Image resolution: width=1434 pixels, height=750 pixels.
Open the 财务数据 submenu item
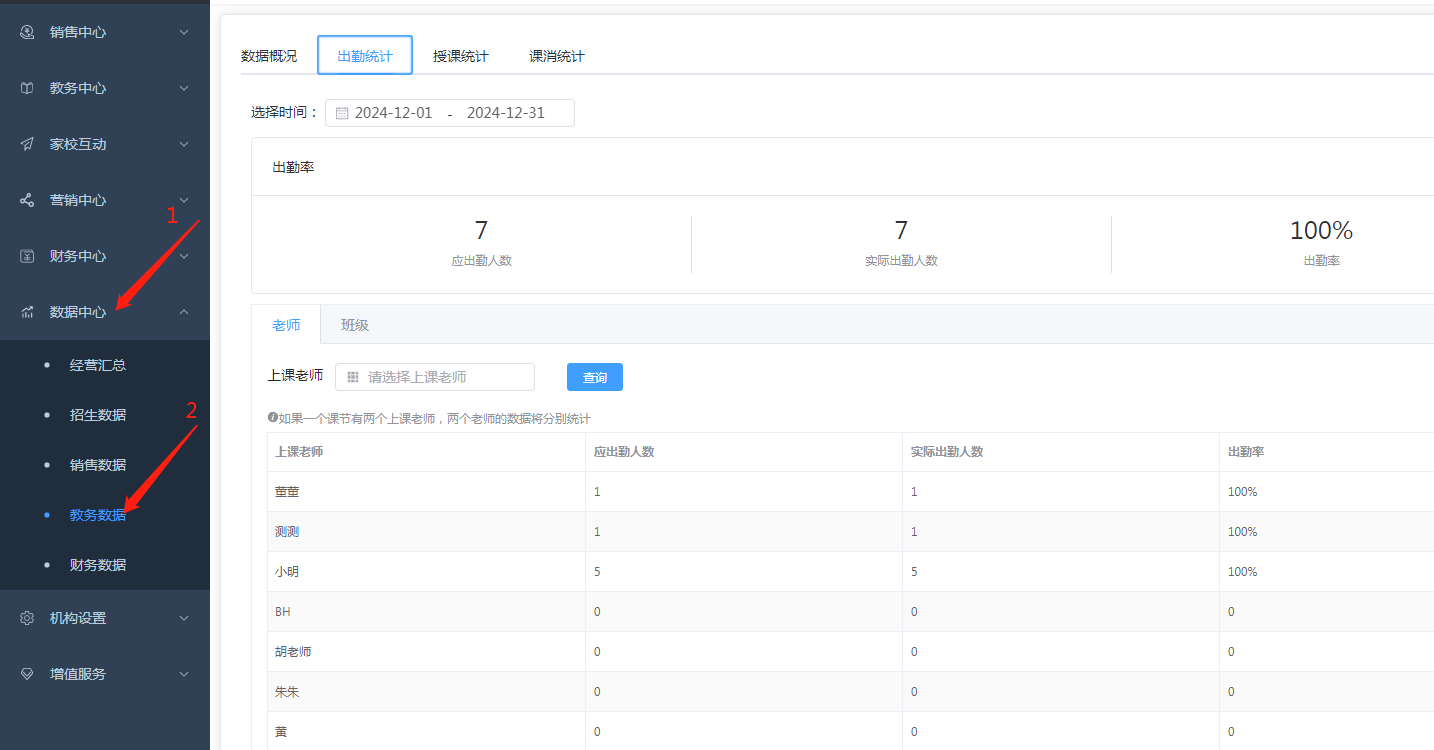(98, 565)
